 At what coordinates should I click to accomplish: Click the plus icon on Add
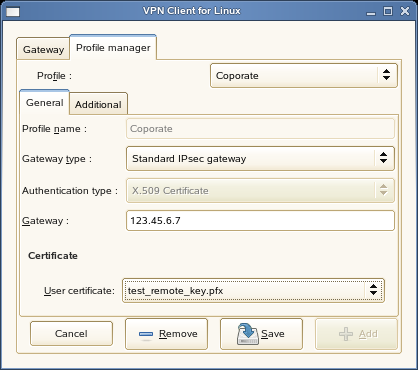tap(346, 334)
